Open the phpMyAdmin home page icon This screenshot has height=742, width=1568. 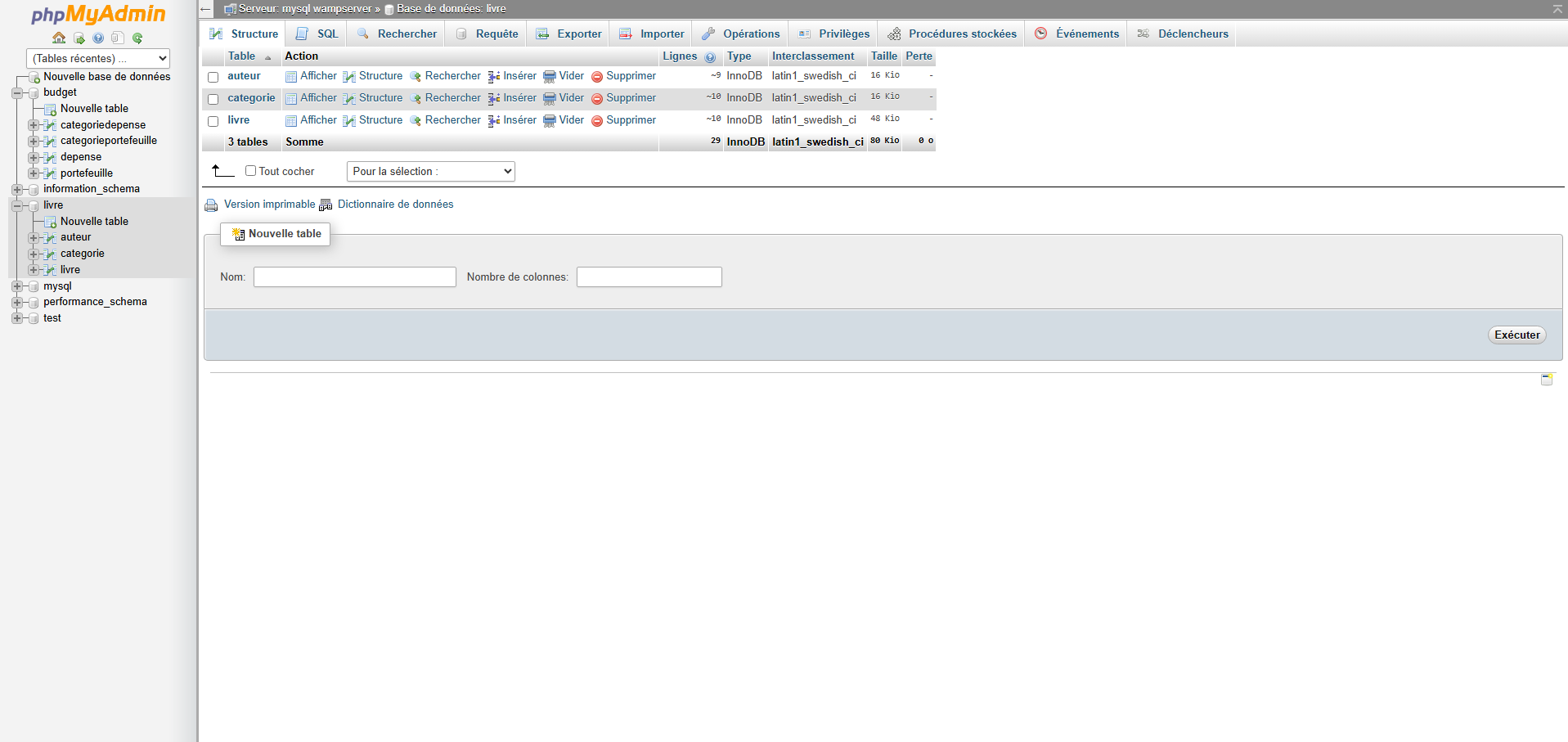click(x=58, y=38)
